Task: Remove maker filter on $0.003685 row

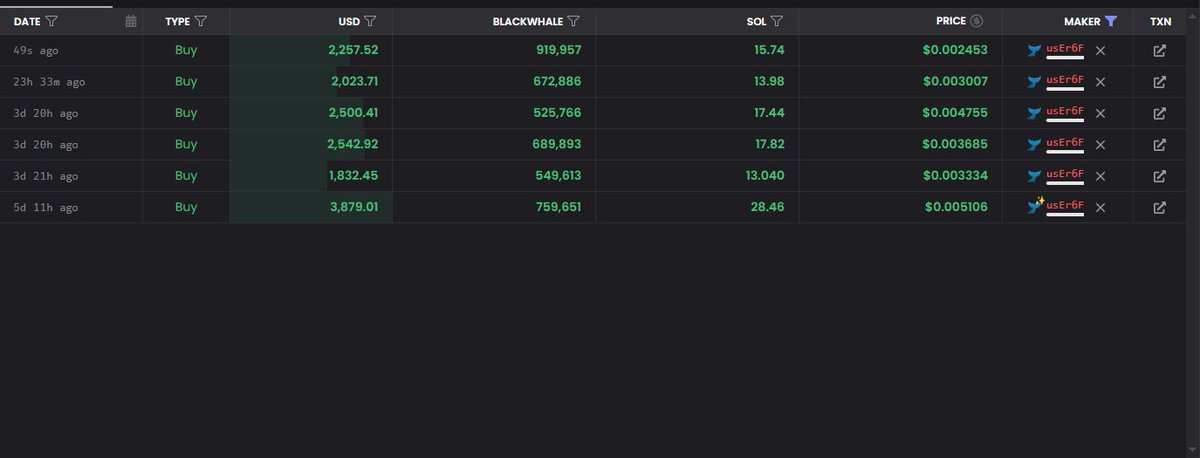Action: 1100,145
